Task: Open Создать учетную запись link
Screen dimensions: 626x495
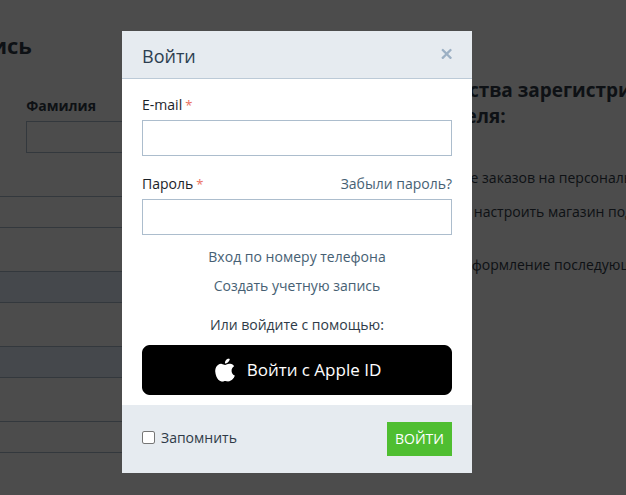Action: coord(297,286)
